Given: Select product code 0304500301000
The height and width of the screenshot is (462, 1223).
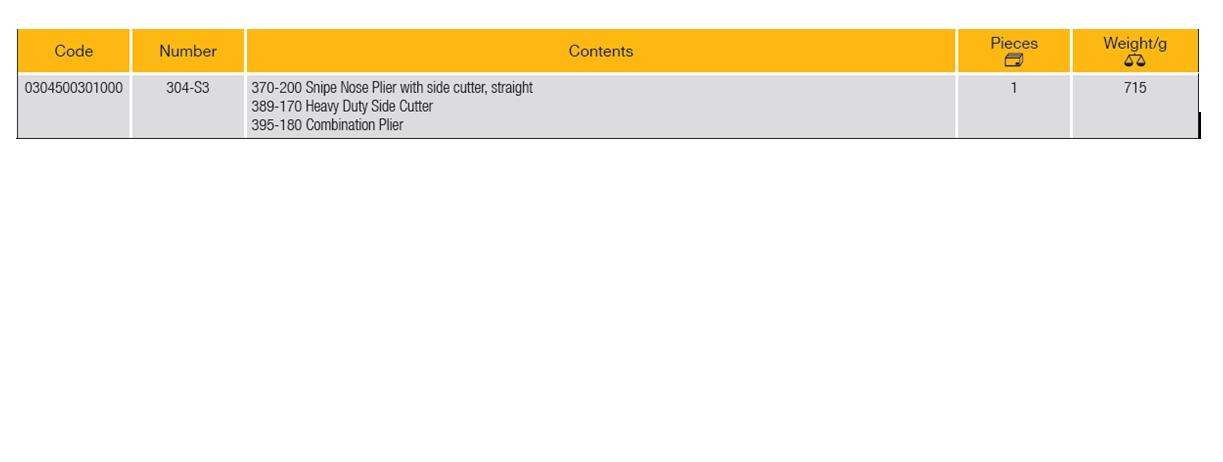Looking at the screenshot, I should 74,88.
